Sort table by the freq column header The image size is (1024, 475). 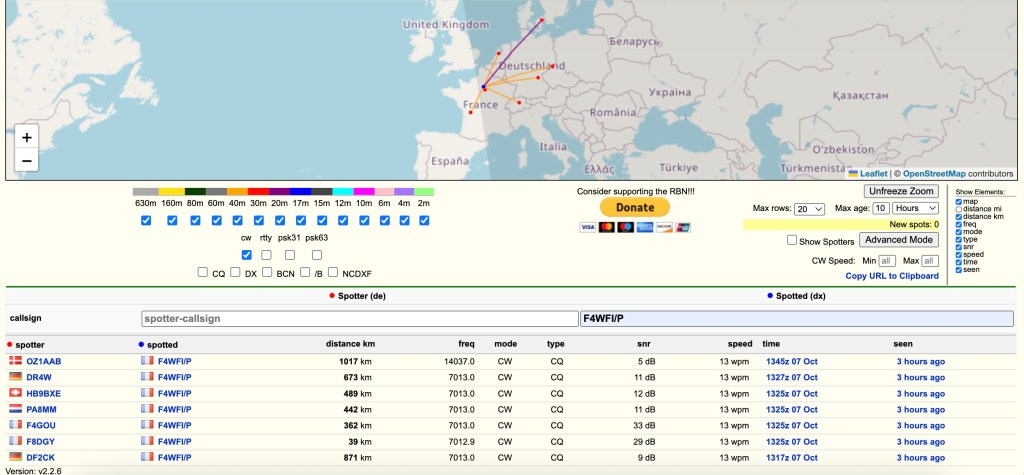(x=466, y=343)
